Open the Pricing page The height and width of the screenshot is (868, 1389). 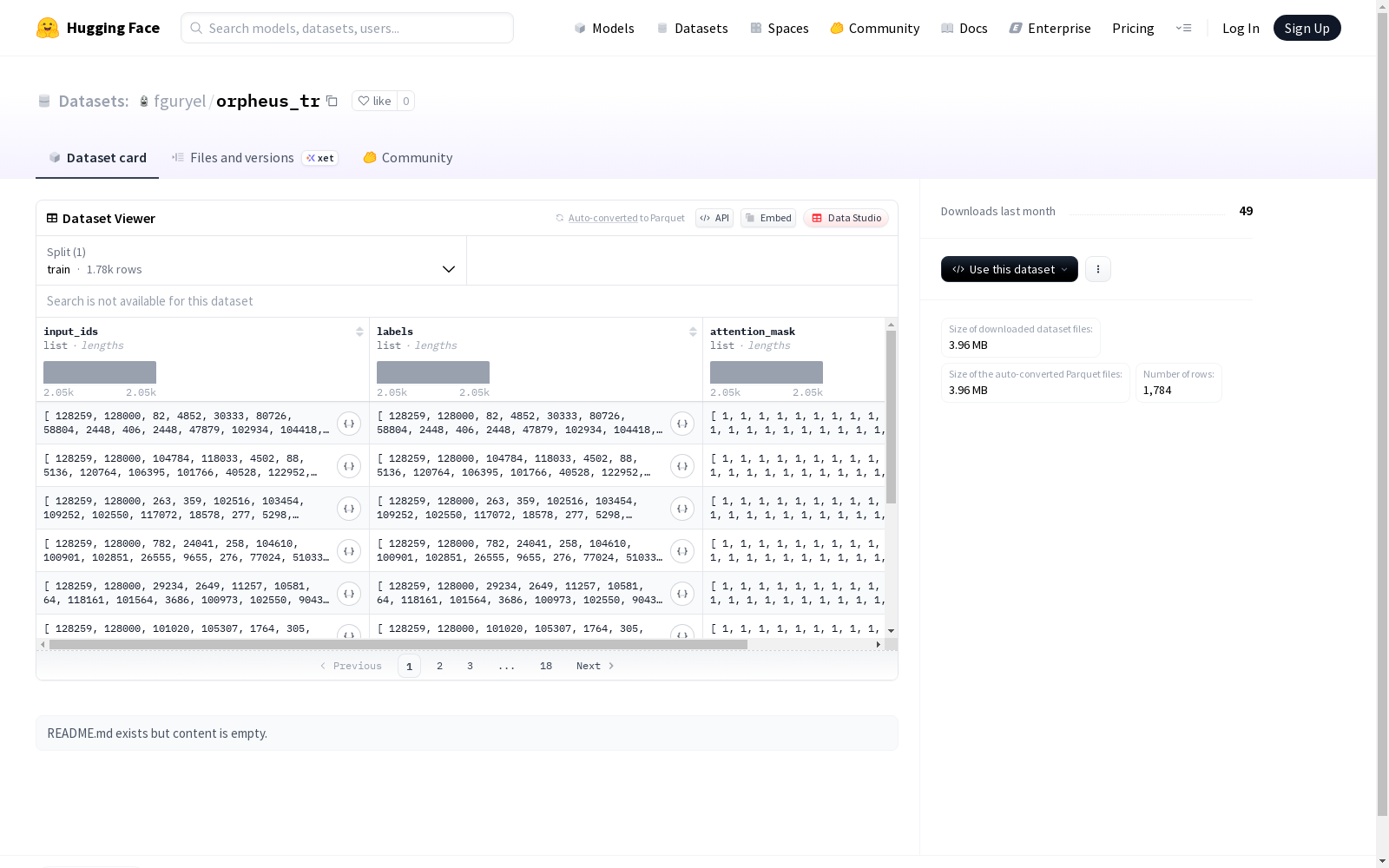pyautogui.click(x=1133, y=28)
